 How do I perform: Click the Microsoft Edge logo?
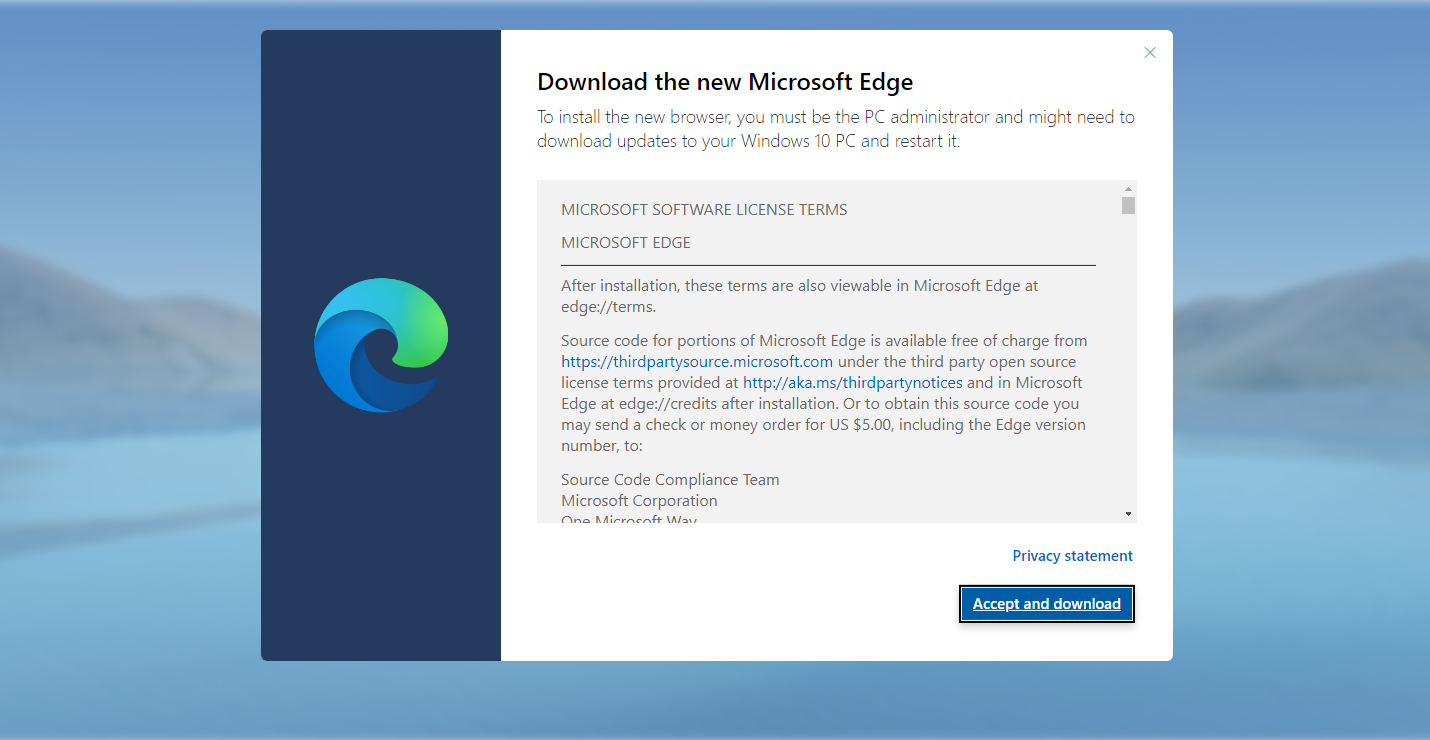[381, 345]
